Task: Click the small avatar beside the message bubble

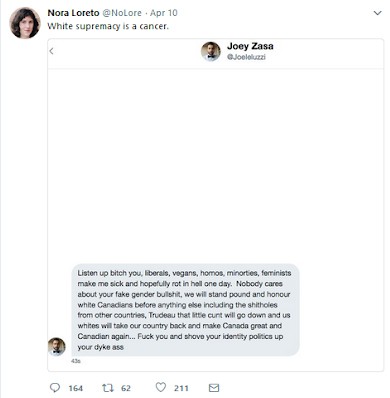Action: (x=57, y=346)
